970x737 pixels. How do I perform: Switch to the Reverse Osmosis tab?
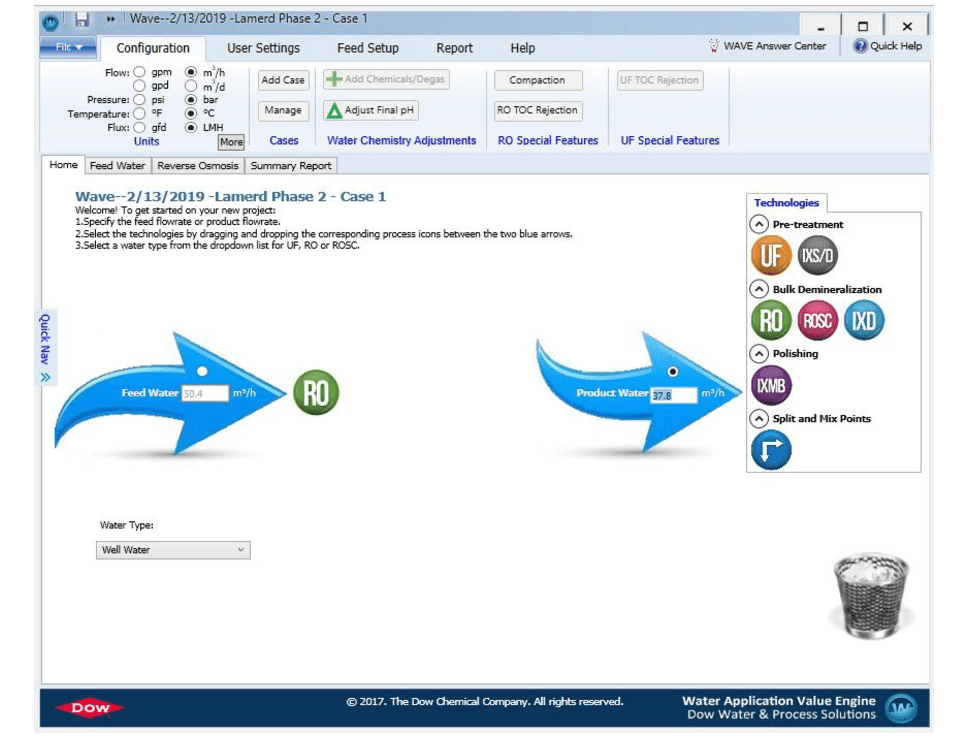197,166
